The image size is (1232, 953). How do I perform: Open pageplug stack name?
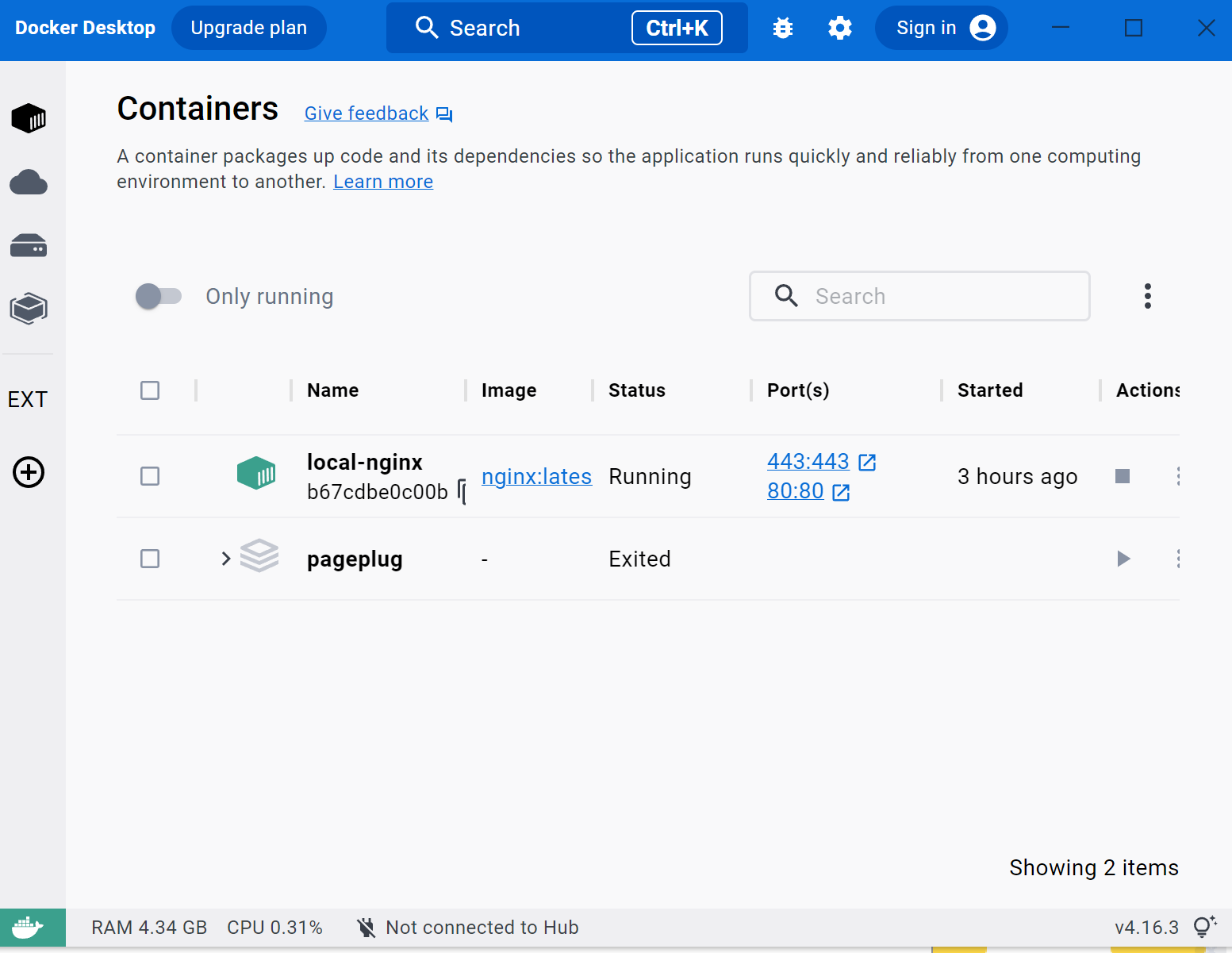coord(355,559)
